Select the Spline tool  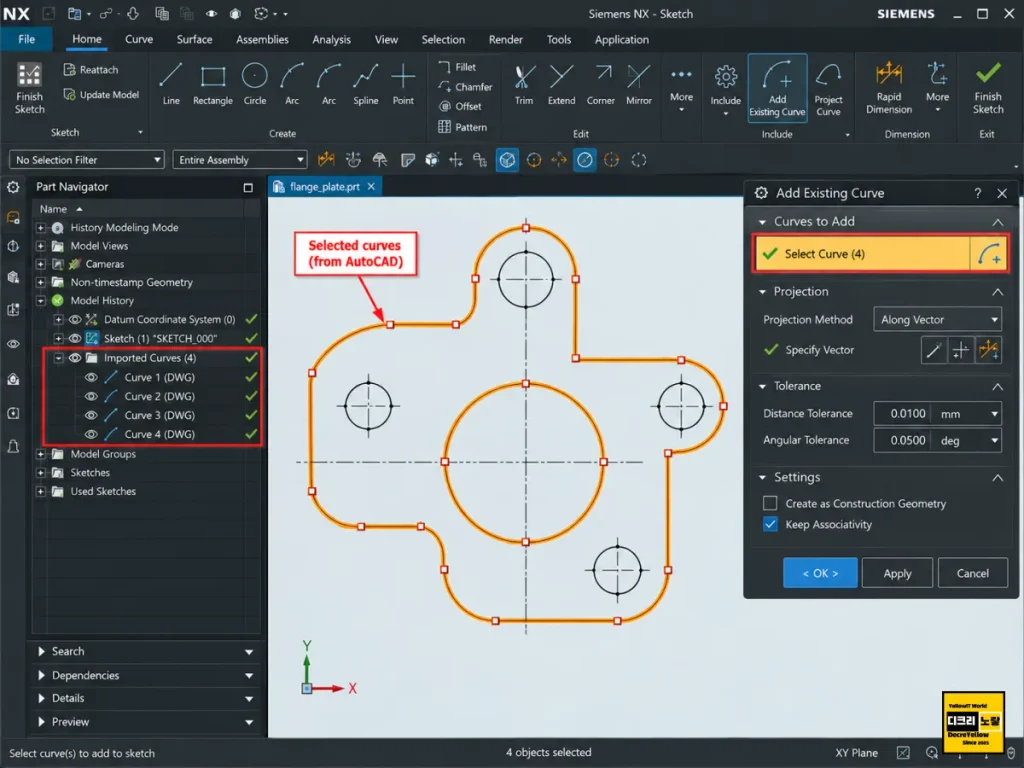(x=366, y=84)
